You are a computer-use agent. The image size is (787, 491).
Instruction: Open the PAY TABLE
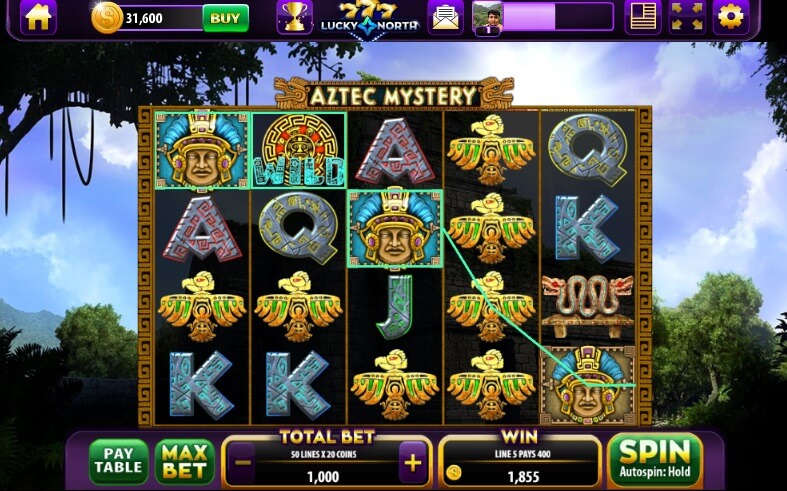click(118, 461)
